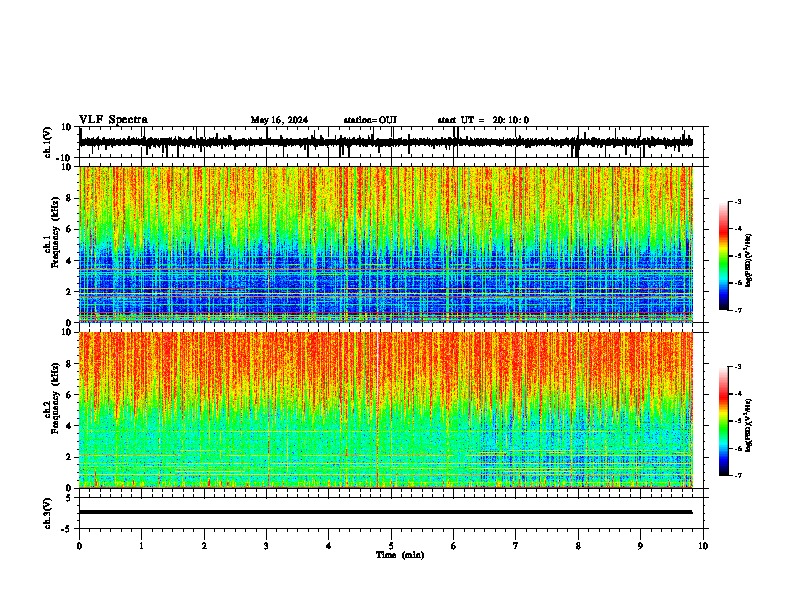Click the ch.1 waveform trace panel
The height and width of the screenshot is (612, 792).
click(x=393, y=142)
